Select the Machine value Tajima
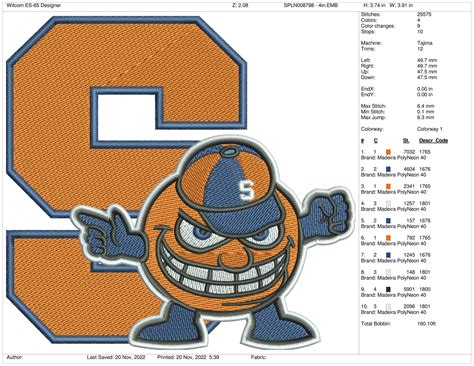Screen dimensions: 474x366 pos(425,43)
